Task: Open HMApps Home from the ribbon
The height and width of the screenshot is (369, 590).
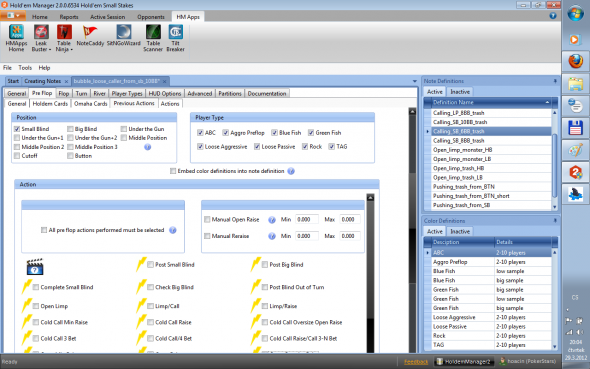Action: point(16,38)
